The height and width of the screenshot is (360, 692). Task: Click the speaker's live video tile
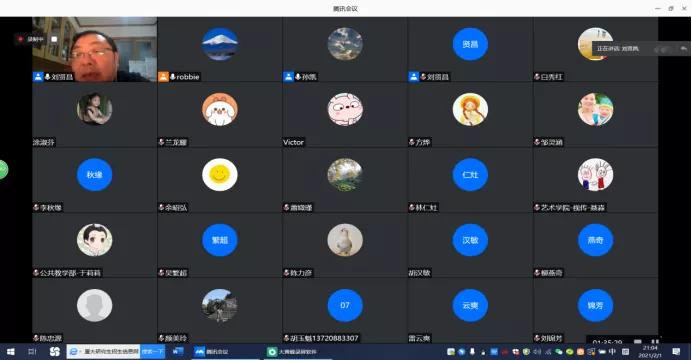coord(94,49)
